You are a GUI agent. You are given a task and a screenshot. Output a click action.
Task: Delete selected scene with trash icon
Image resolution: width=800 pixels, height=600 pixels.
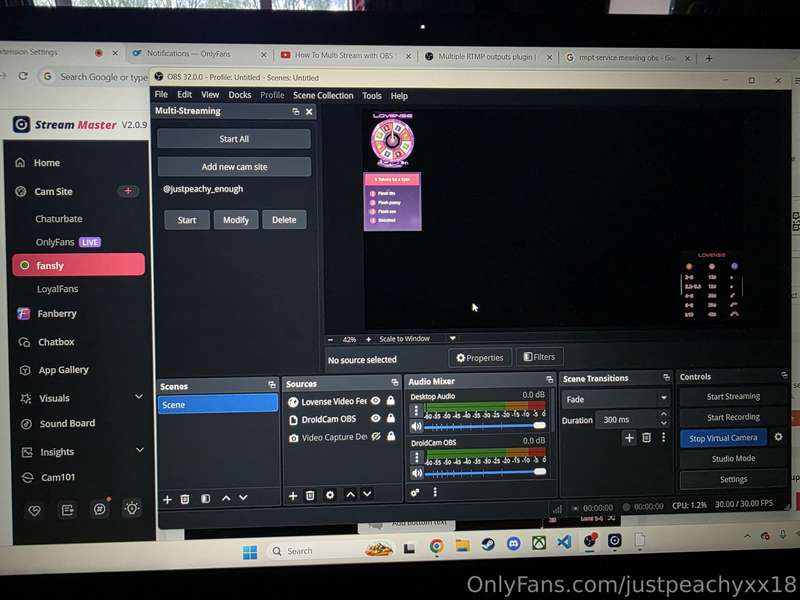(x=185, y=498)
